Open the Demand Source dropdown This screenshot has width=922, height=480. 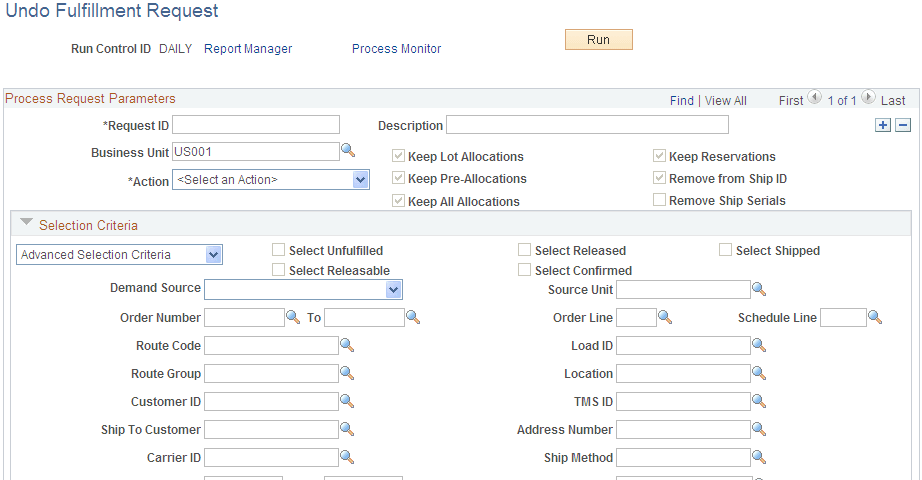(303, 289)
